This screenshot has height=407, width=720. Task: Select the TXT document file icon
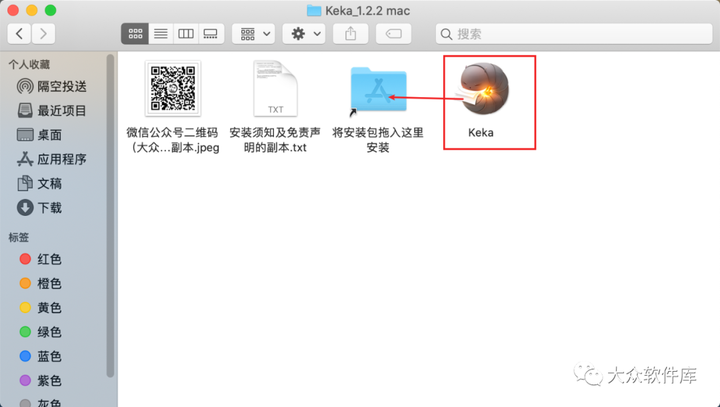[x=276, y=88]
